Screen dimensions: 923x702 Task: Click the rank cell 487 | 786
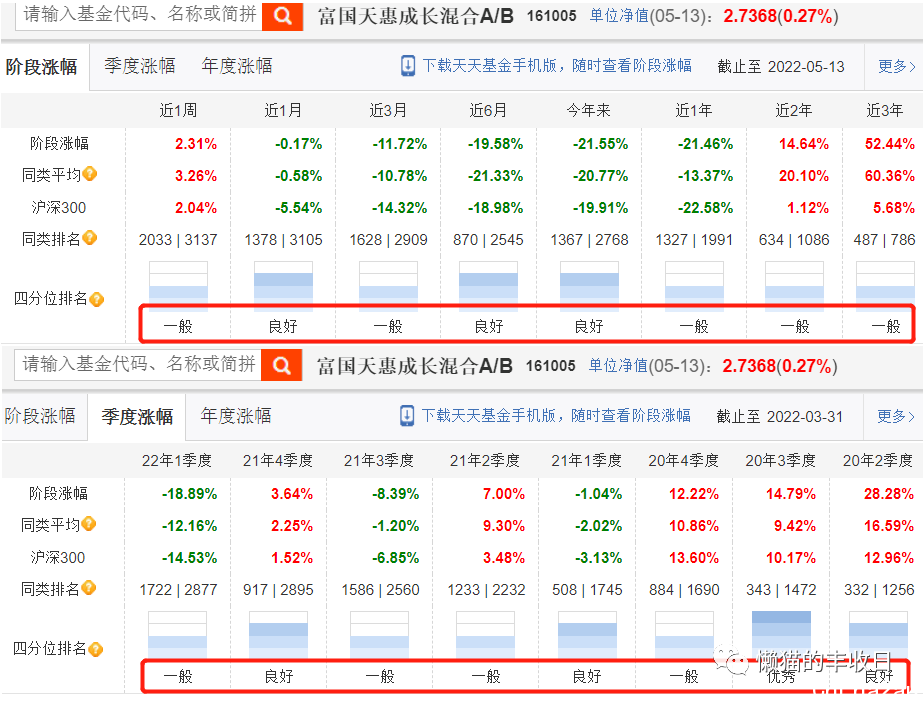pyautogui.click(x=884, y=240)
